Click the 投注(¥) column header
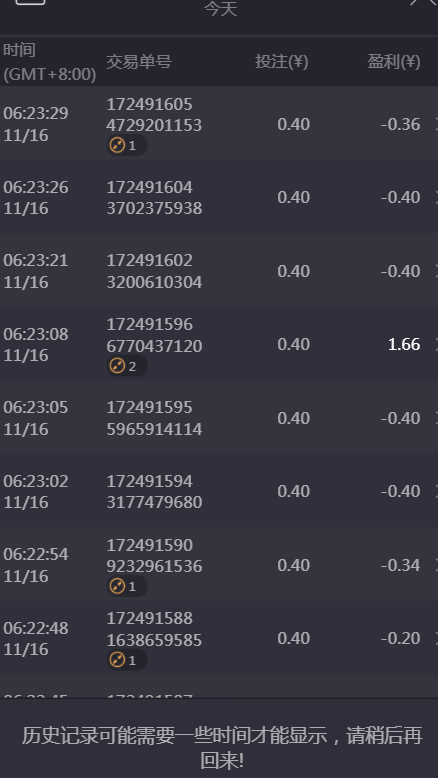The image size is (438, 778). [x=282, y=62]
